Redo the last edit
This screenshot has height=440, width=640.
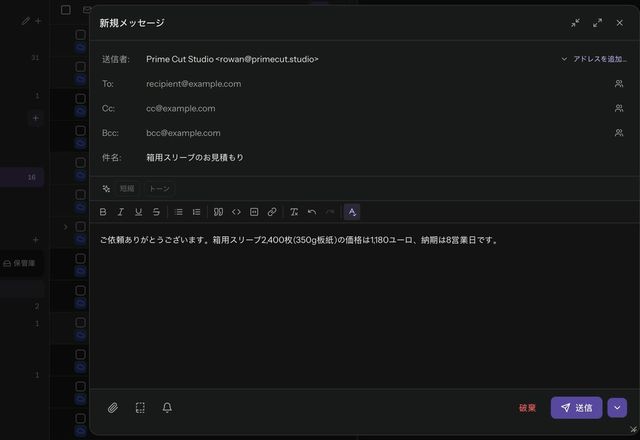[330, 212]
